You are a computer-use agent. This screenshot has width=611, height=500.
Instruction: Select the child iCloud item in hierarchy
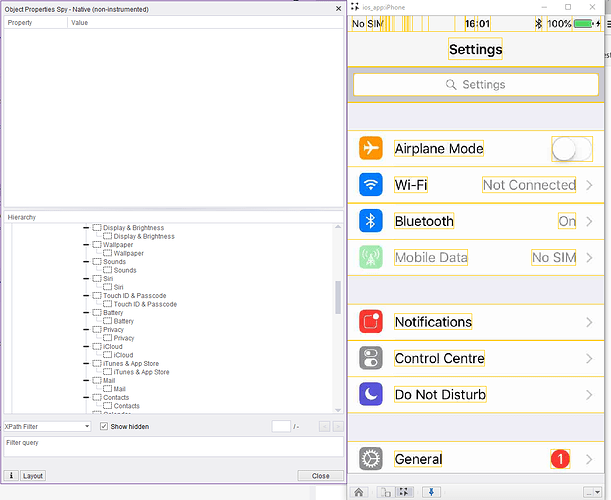coord(123,355)
